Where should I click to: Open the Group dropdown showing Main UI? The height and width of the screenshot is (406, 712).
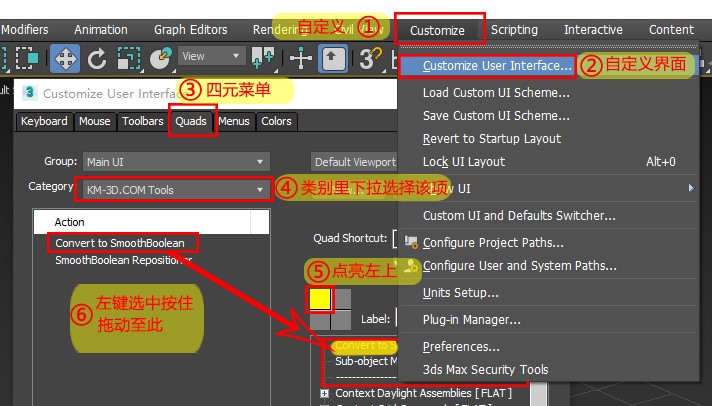176,161
